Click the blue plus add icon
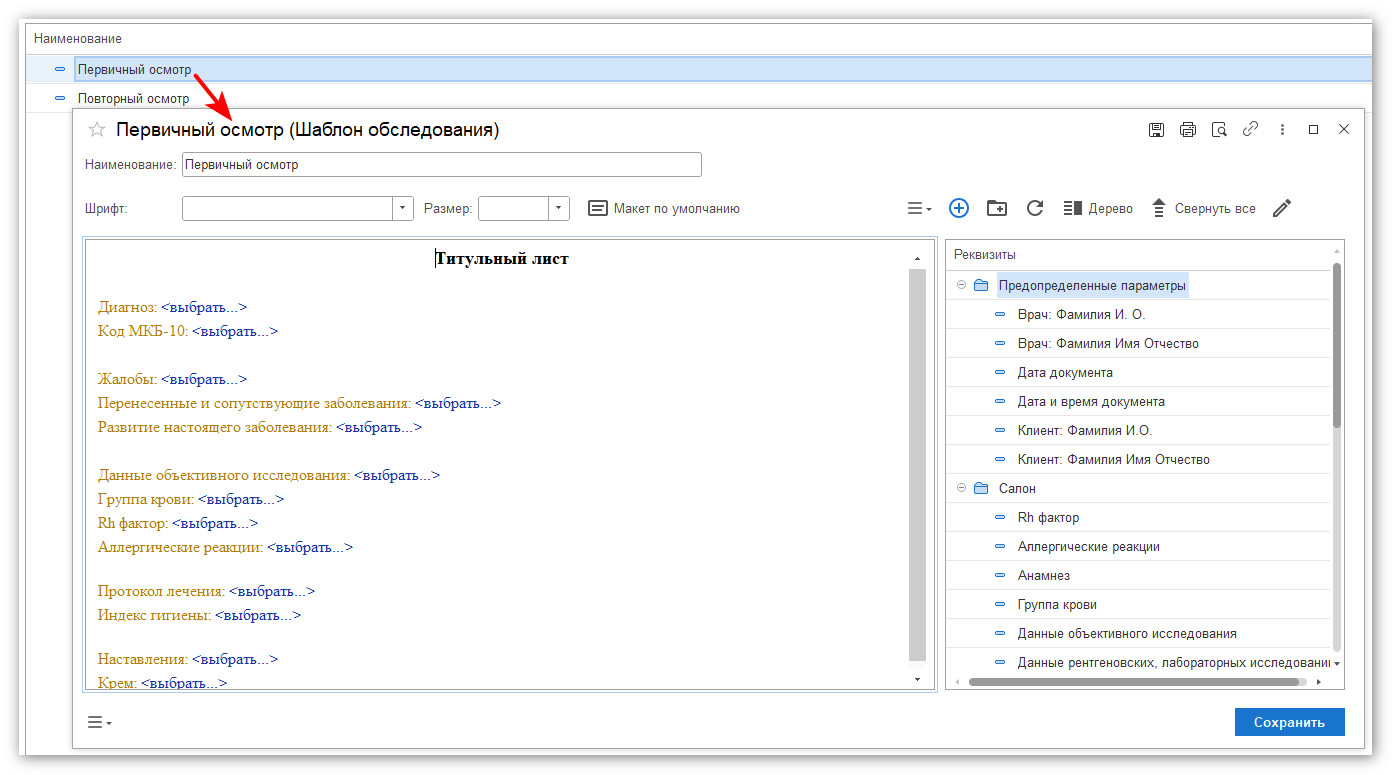The height and width of the screenshot is (775, 1392). coord(958,208)
